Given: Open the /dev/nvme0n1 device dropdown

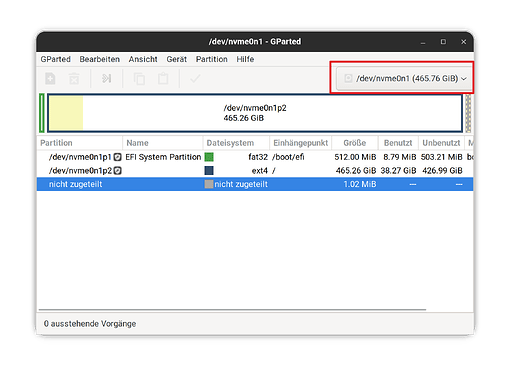Looking at the screenshot, I should [x=404, y=78].
